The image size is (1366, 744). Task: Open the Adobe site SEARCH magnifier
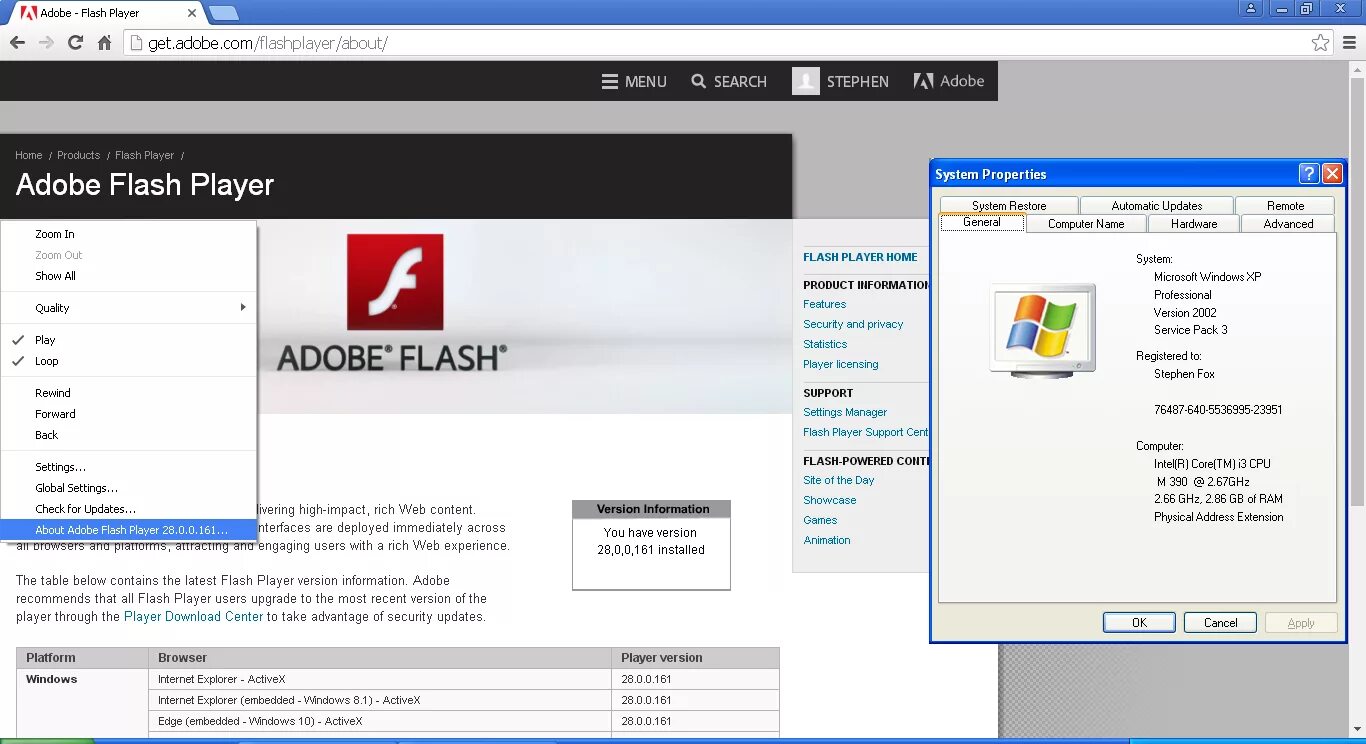699,81
